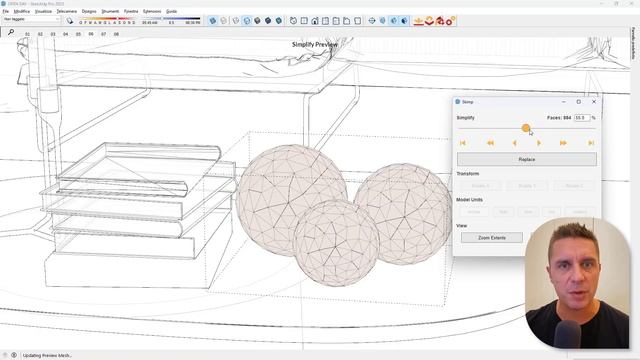Click the Simplify slider orange handle
Image resolution: width=640 pixels, height=360 pixels.
click(526, 128)
